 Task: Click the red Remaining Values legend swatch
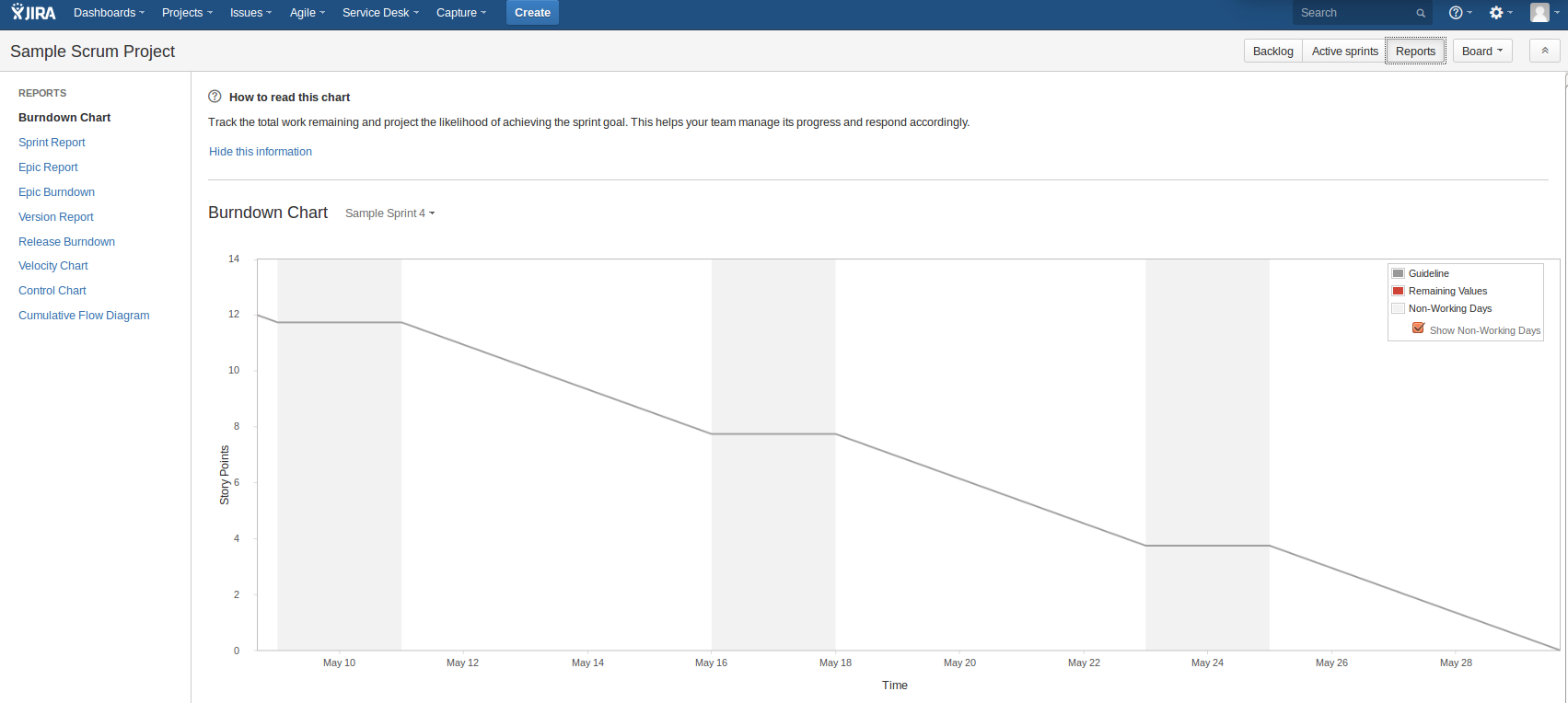(x=1398, y=291)
